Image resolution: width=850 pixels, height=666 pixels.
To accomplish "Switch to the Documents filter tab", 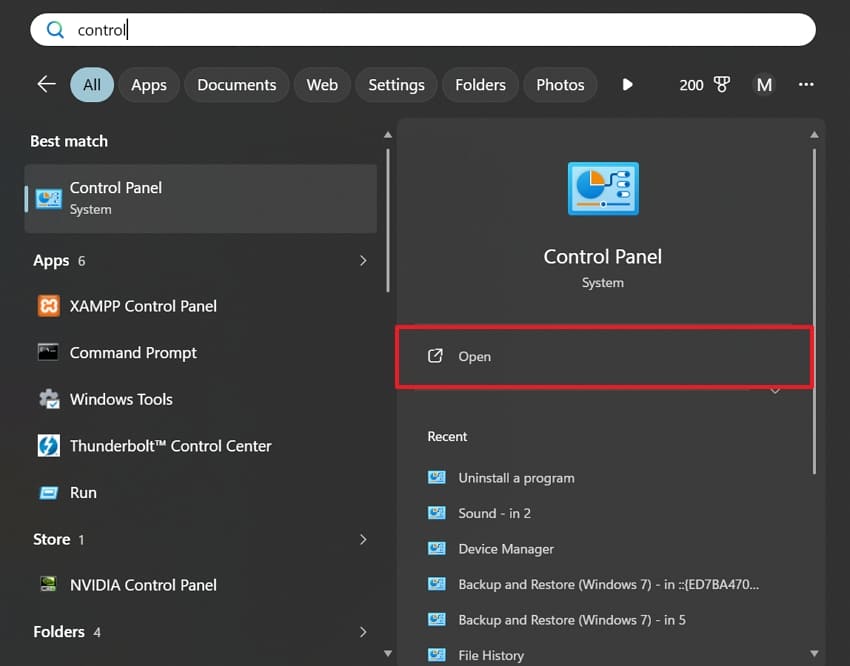I will (236, 85).
